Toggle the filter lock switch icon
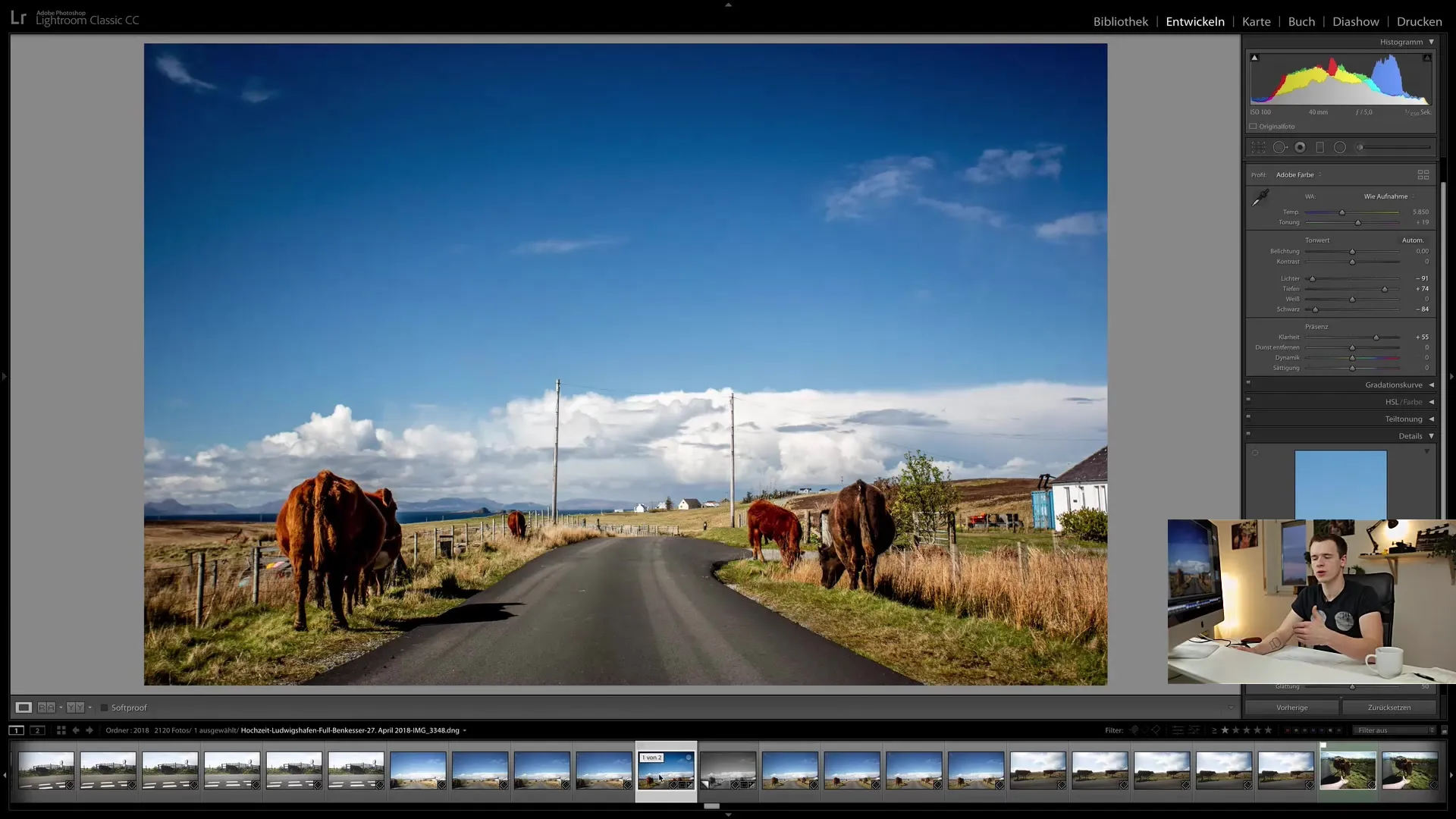The width and height of the screenshot is (1456, 819). click(1444, 730)
